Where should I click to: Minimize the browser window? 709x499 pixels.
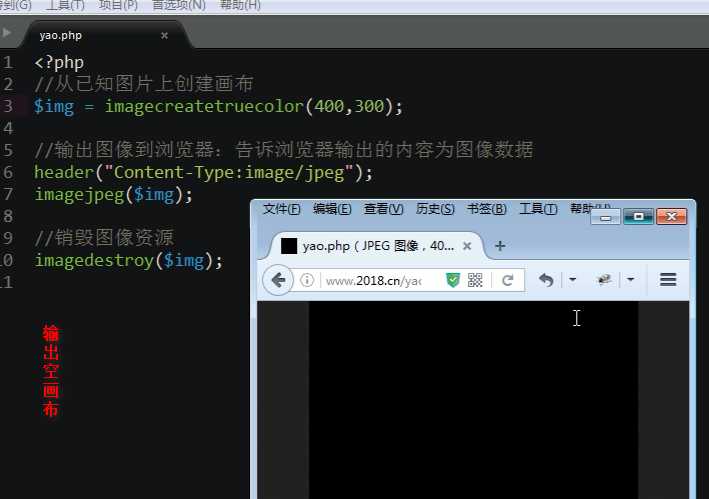point(605,218)
